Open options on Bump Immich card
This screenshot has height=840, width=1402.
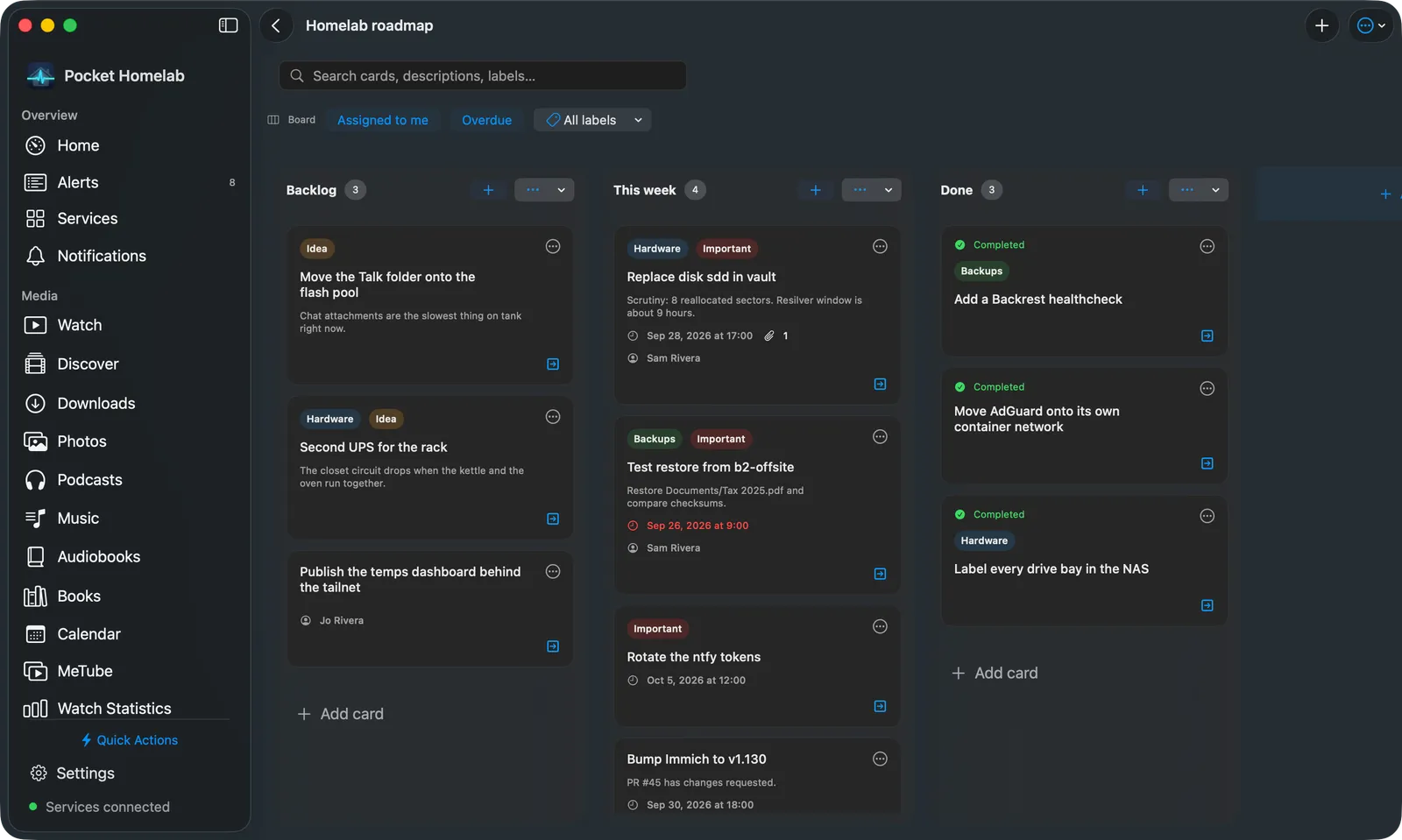point(880,759)
